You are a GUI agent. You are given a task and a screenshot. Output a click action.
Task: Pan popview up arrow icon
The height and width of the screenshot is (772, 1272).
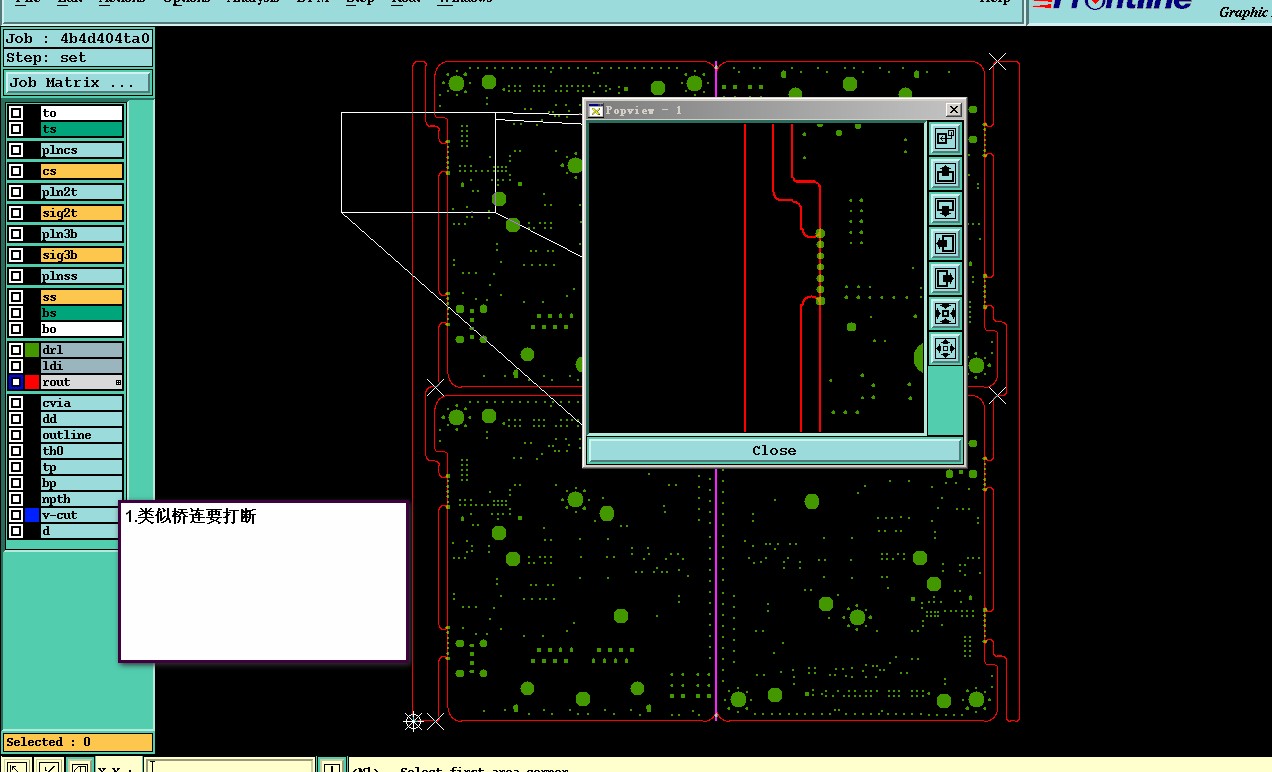pos(945,173)
